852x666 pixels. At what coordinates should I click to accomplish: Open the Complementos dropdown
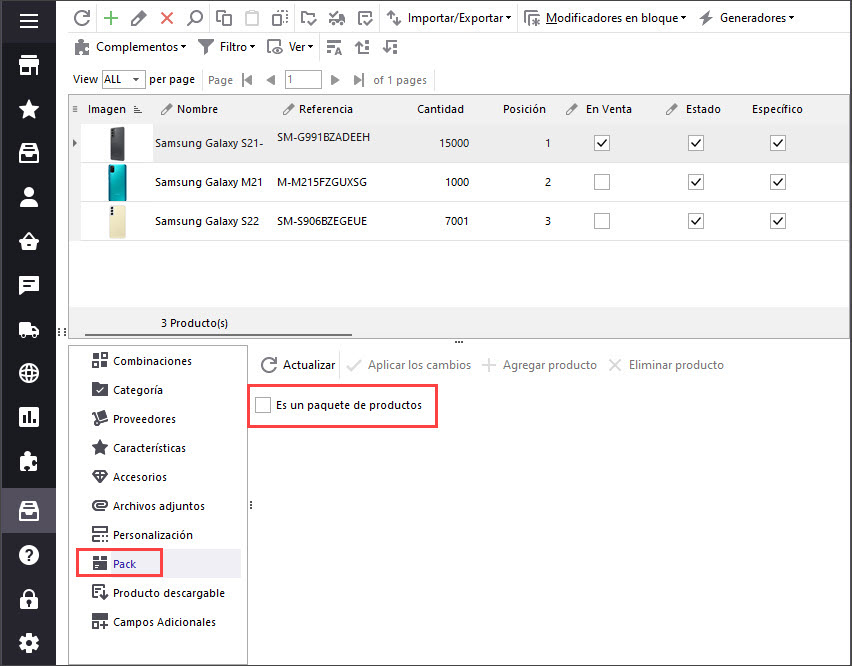(130, 47)
